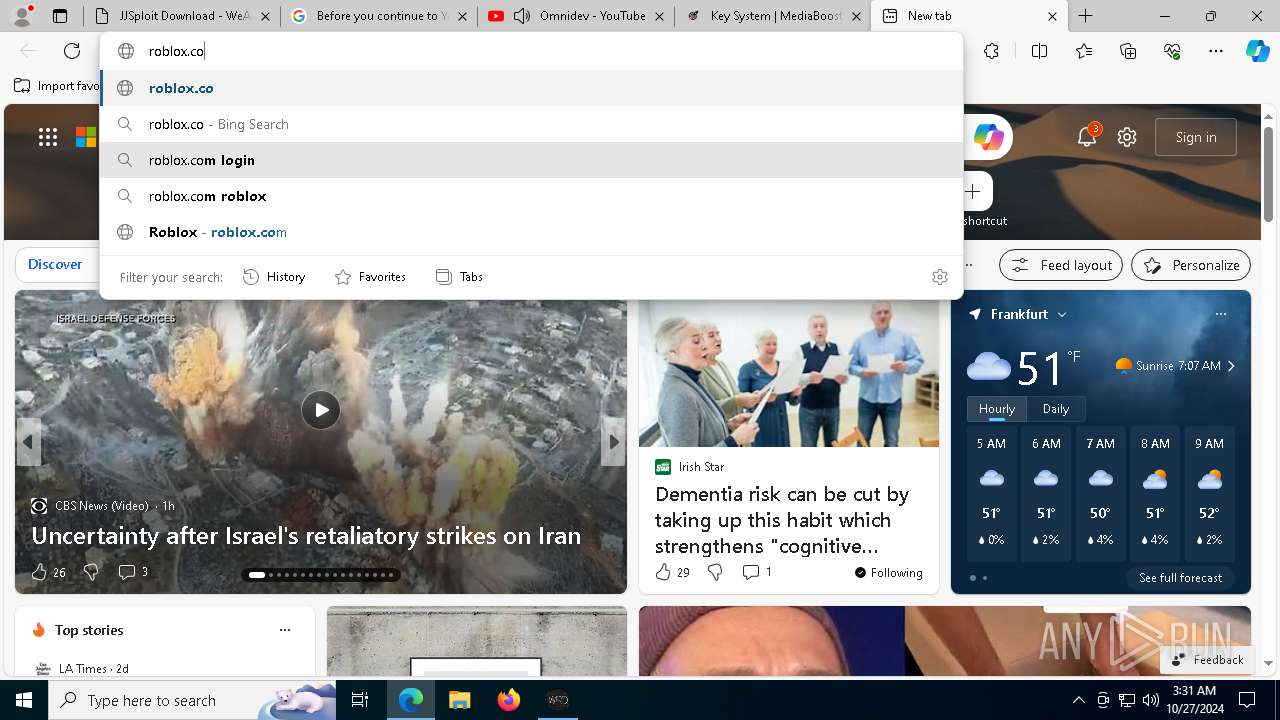
Task: Open weather card more options ellipsis
Action: (x=1220, y=314)
